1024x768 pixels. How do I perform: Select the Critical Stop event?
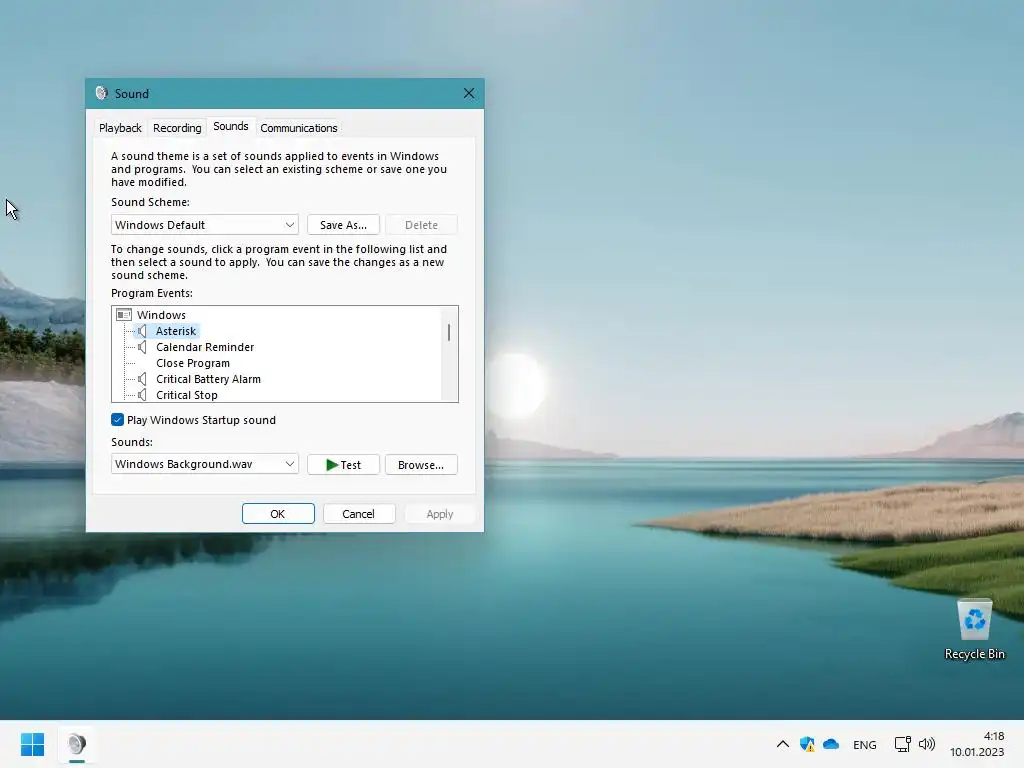(x=187, y=394)
